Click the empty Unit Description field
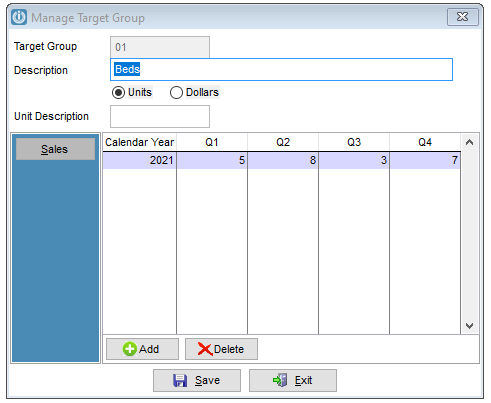The height and width of the screenshot is (403, 491). 160,116
